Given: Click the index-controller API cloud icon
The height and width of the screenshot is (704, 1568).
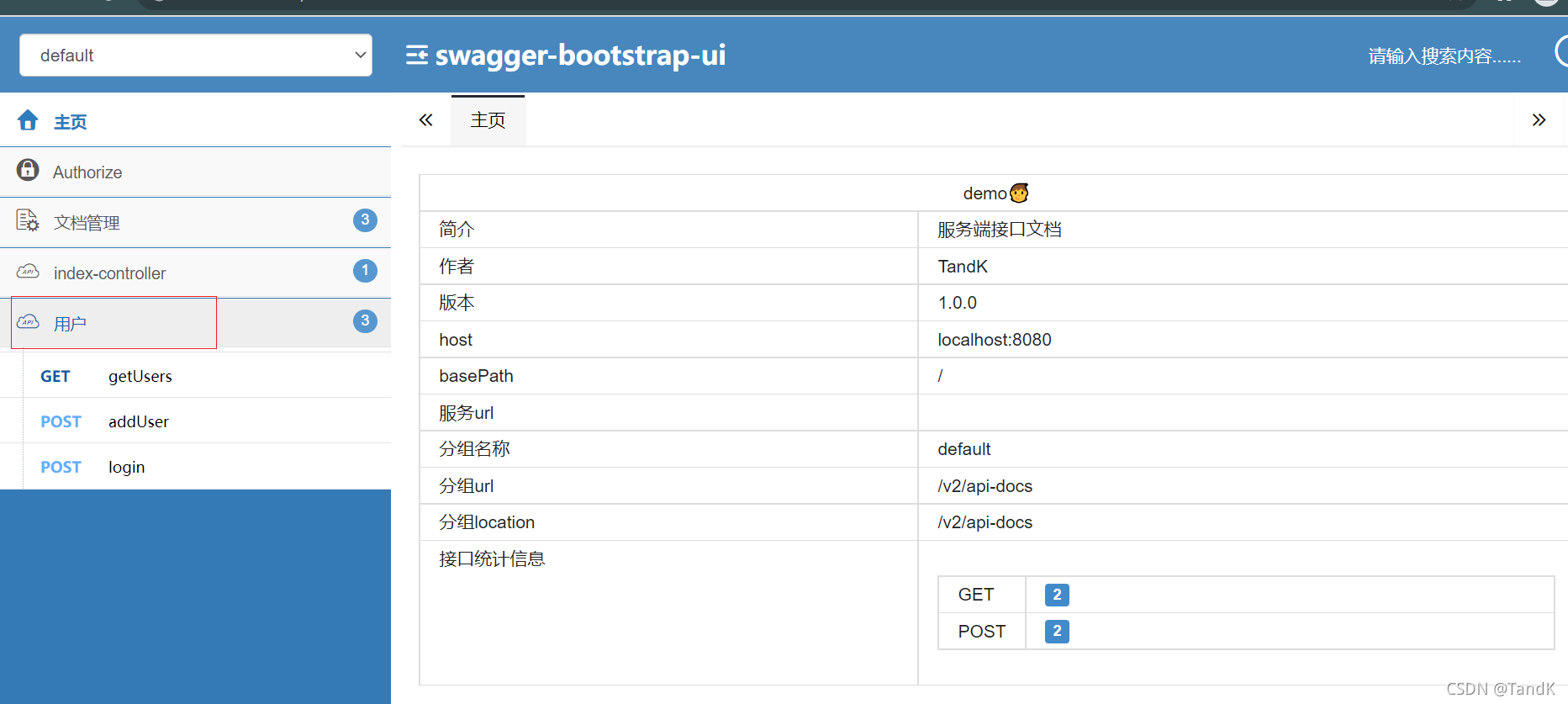Looking at the screenshot, I should click(28, 271).
